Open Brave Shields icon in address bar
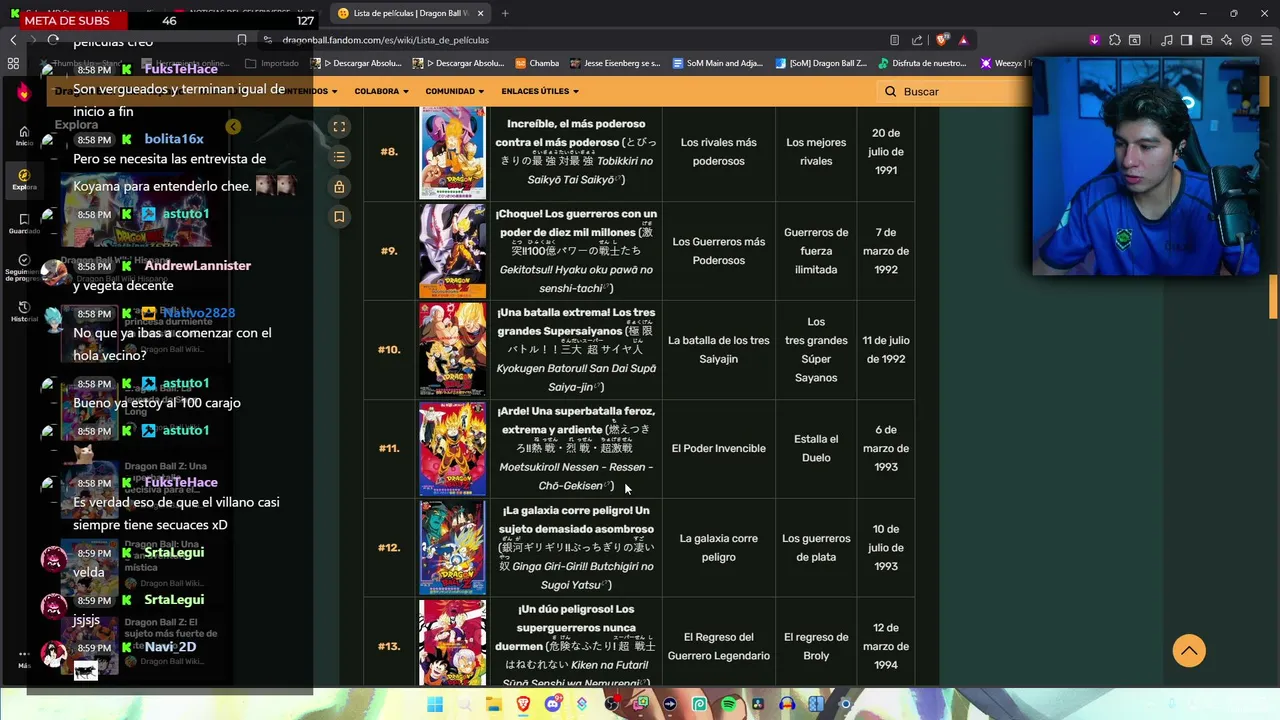The image size is (1280, 720). (x=942, y=40)
